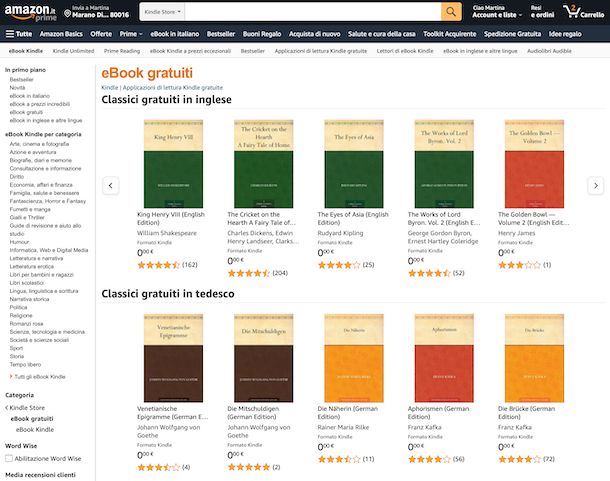Select Fantascienza, Horror e Fantasy category

pos(48,201)
